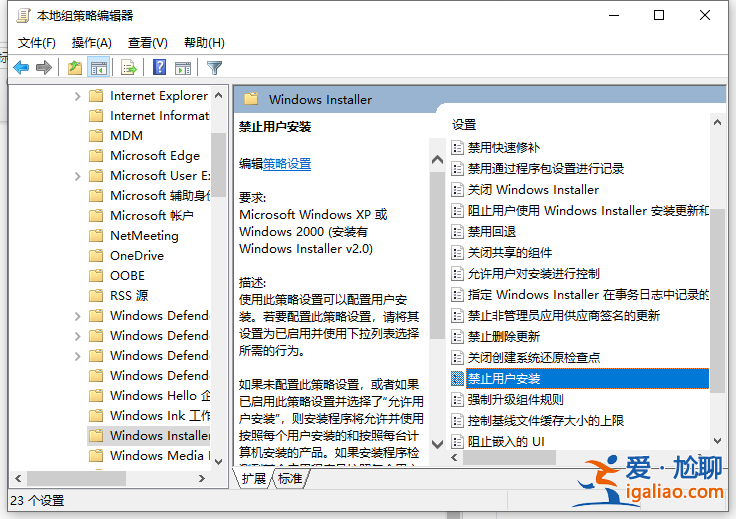Click the policy icon beside 禁止删除更新

pyautogui.click(x=457, y=336)
